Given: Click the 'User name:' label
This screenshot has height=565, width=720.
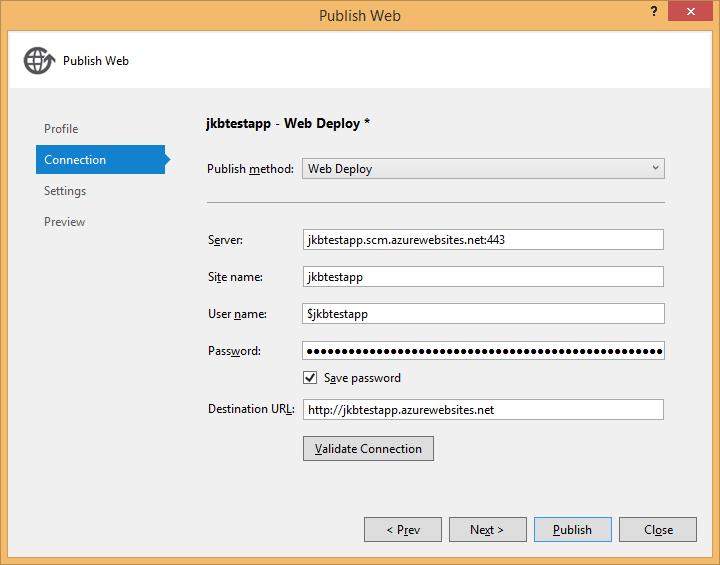Looking at the screenshot, I should click(237, 314).
